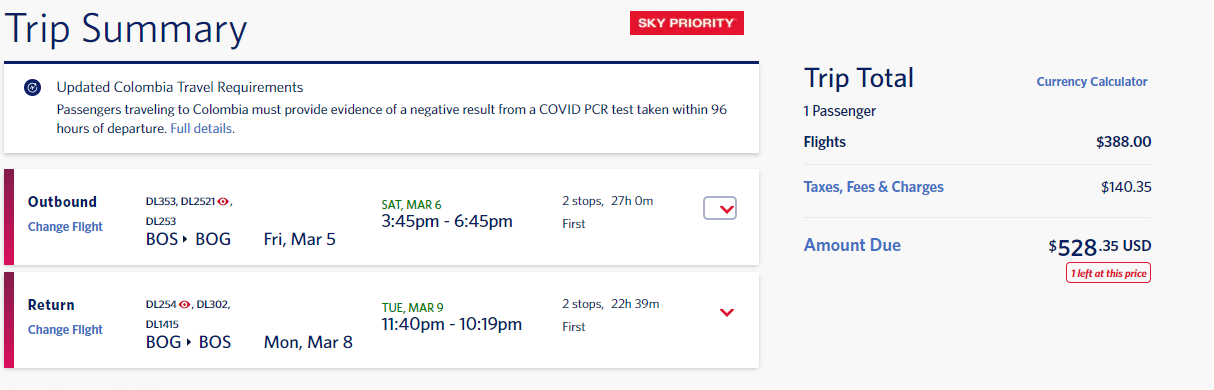
Task: Change the Return flight
Action: click(65, 330)
